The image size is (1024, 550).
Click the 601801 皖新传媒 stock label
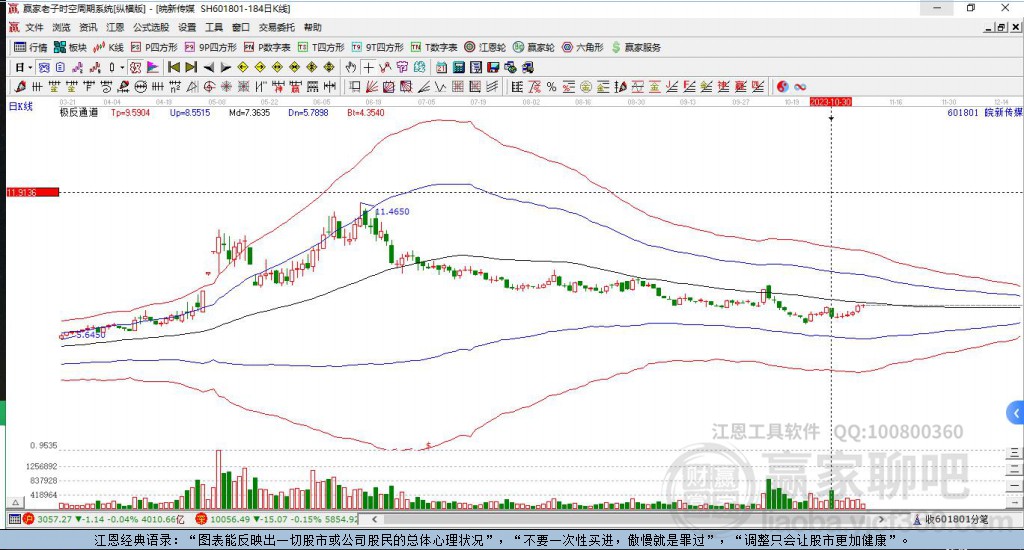pyautogui.click(x=984, y=112)
